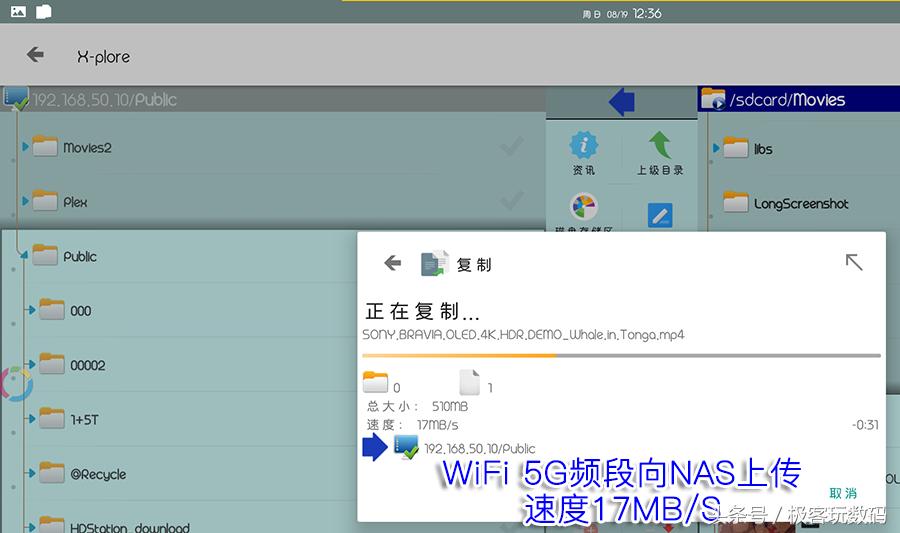Expand the Movies2 folder arrow
The image size is (900, 533).
tap(25, 147)
